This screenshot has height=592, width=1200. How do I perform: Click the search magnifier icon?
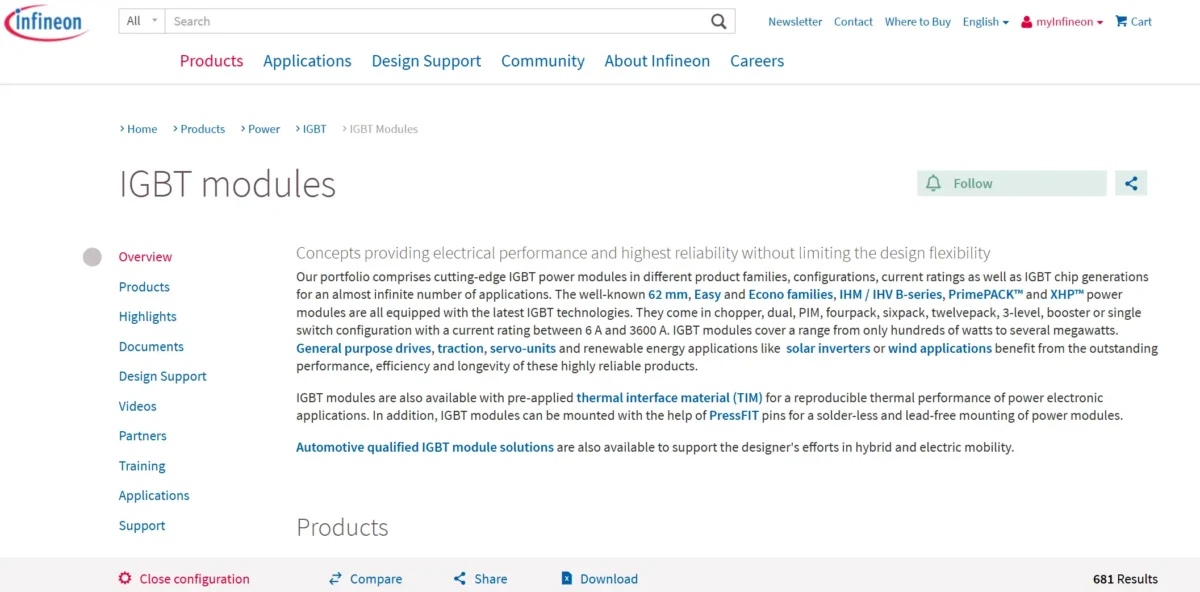click(719, 21)
